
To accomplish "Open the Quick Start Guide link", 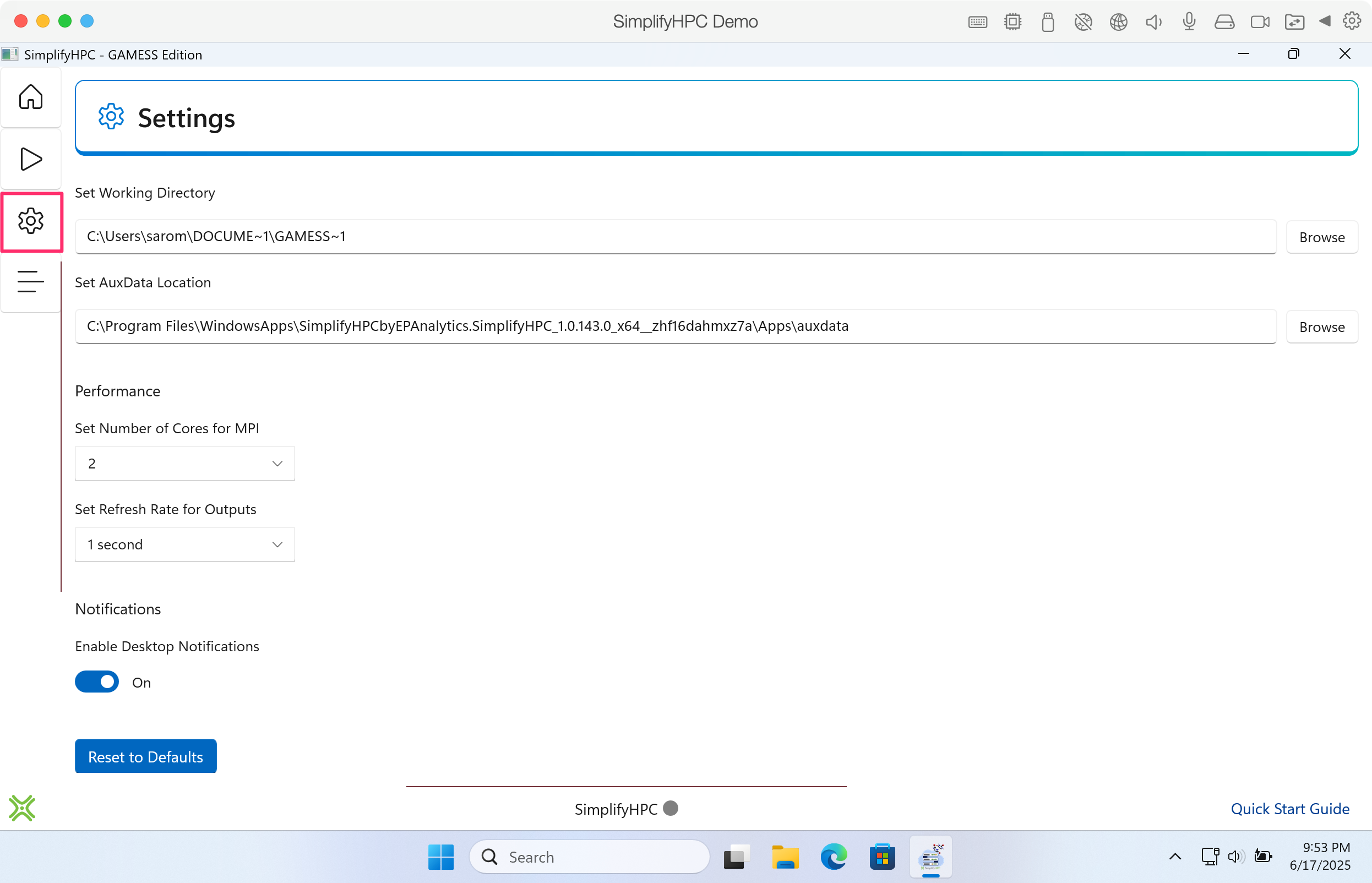I will click(1289, 809).
